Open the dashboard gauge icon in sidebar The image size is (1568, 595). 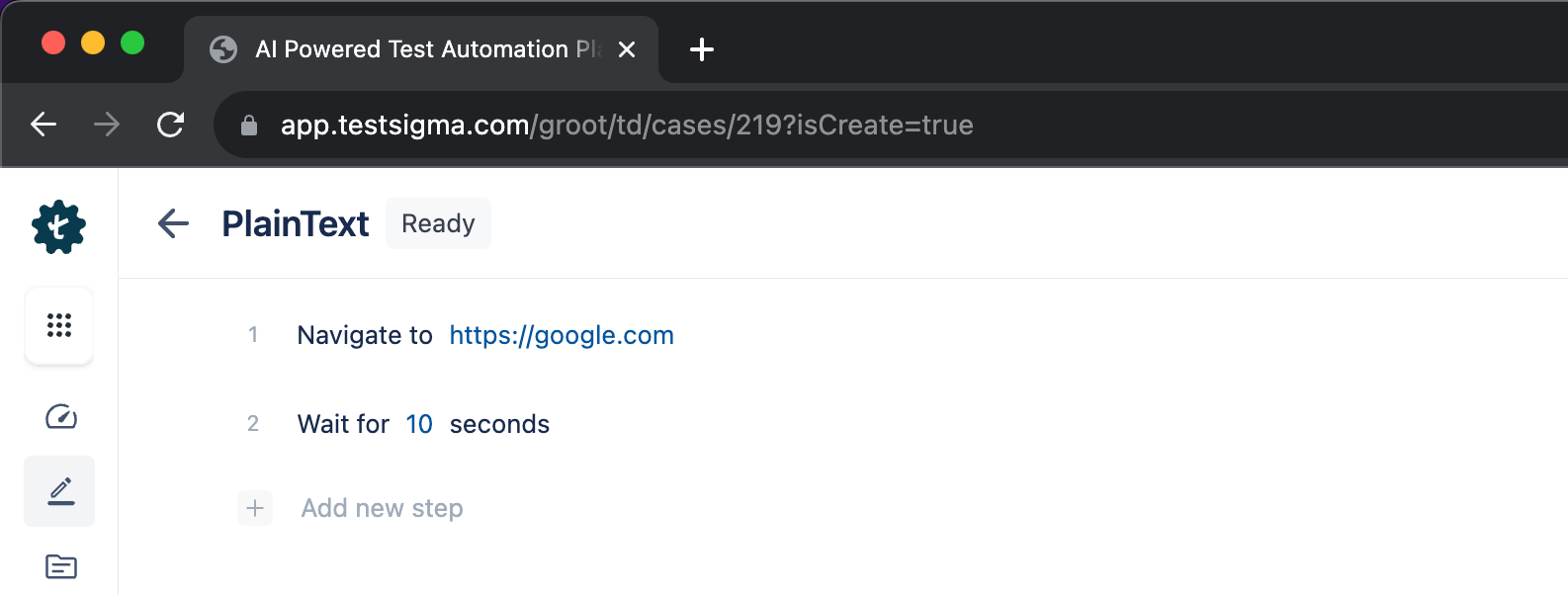coord(61,416)
